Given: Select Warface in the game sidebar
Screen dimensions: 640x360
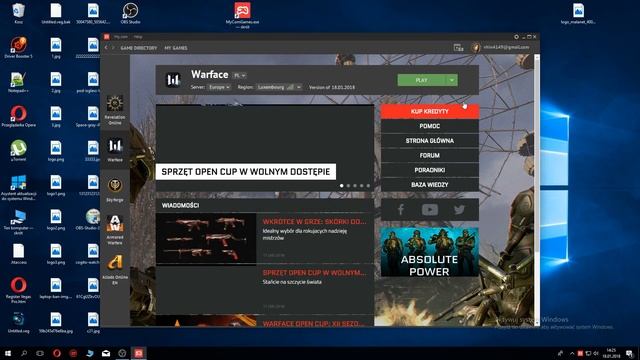Looking at the screenshot, I should (115, 150).
